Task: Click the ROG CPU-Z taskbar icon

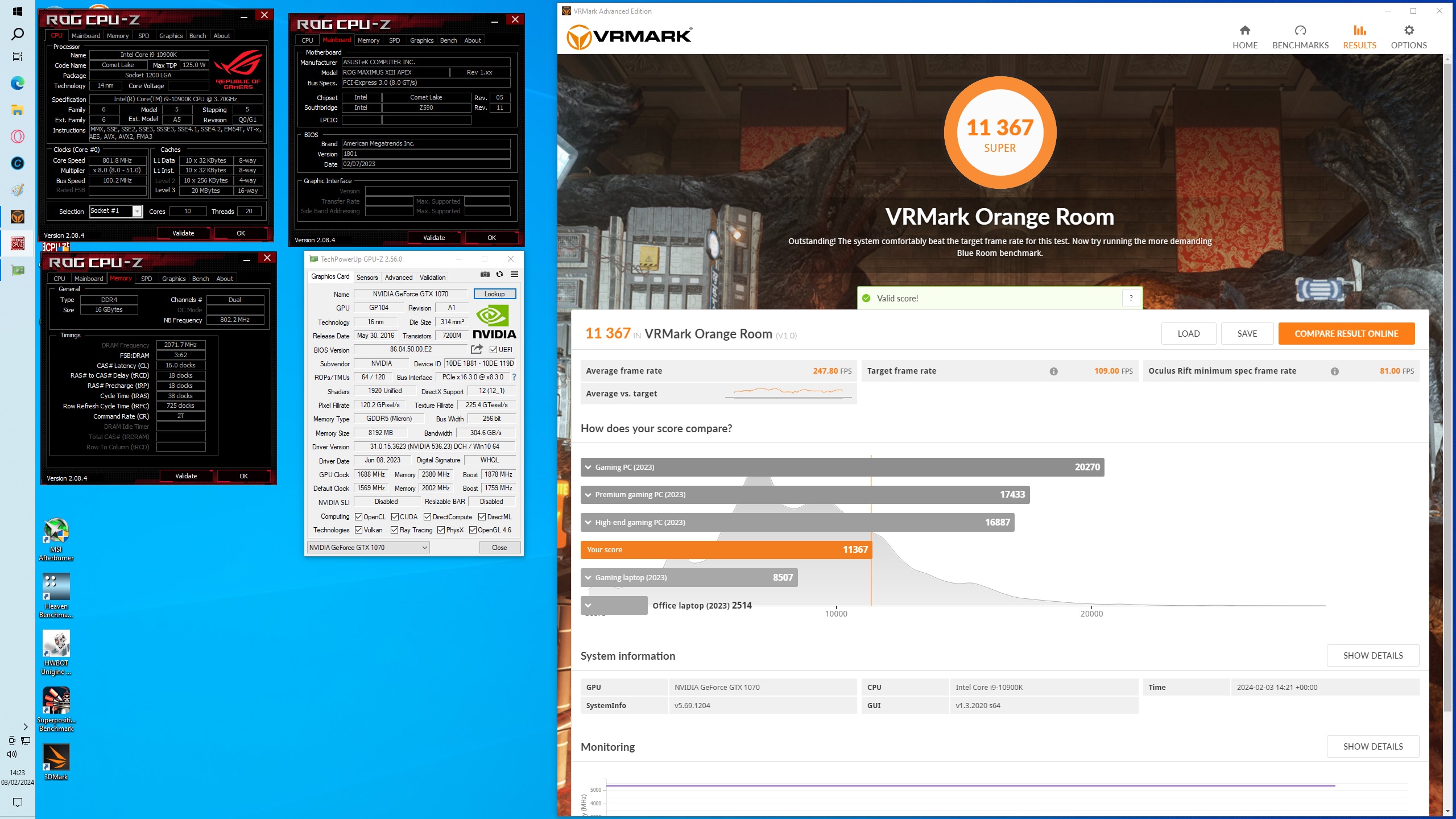Action: 18,243
